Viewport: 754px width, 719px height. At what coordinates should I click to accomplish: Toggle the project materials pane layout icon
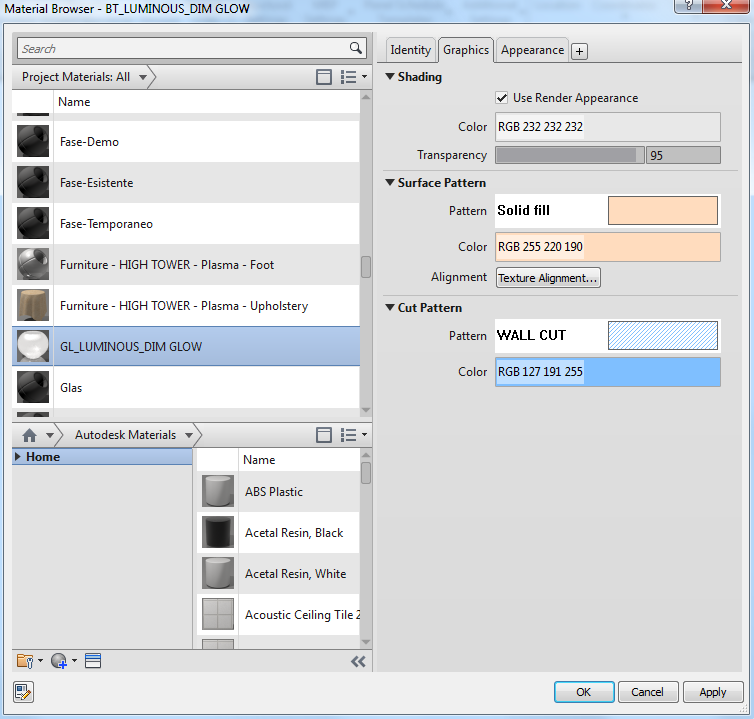click(323, 77)
